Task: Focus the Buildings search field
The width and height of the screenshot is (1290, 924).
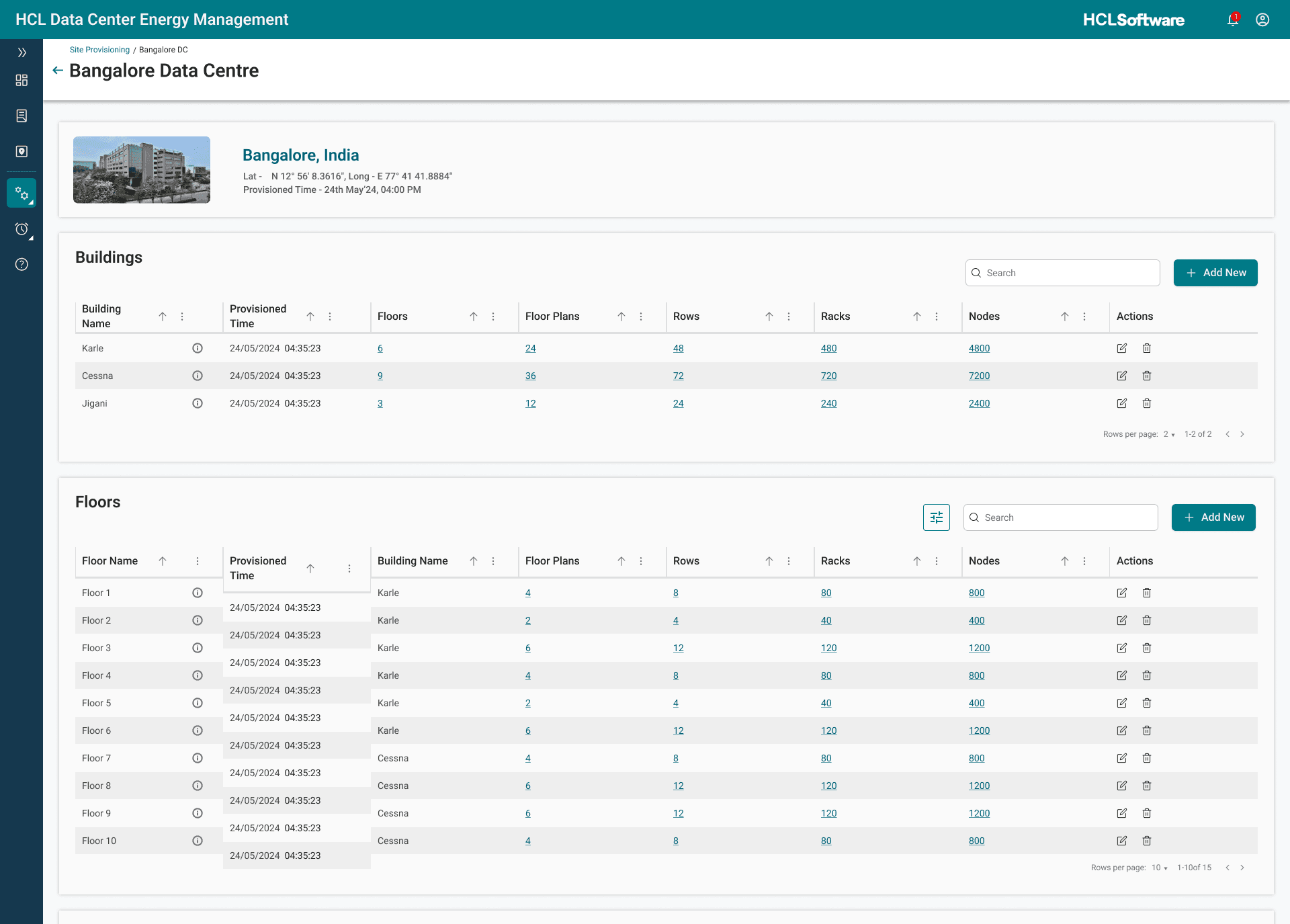Action: tap(1063, 273)
